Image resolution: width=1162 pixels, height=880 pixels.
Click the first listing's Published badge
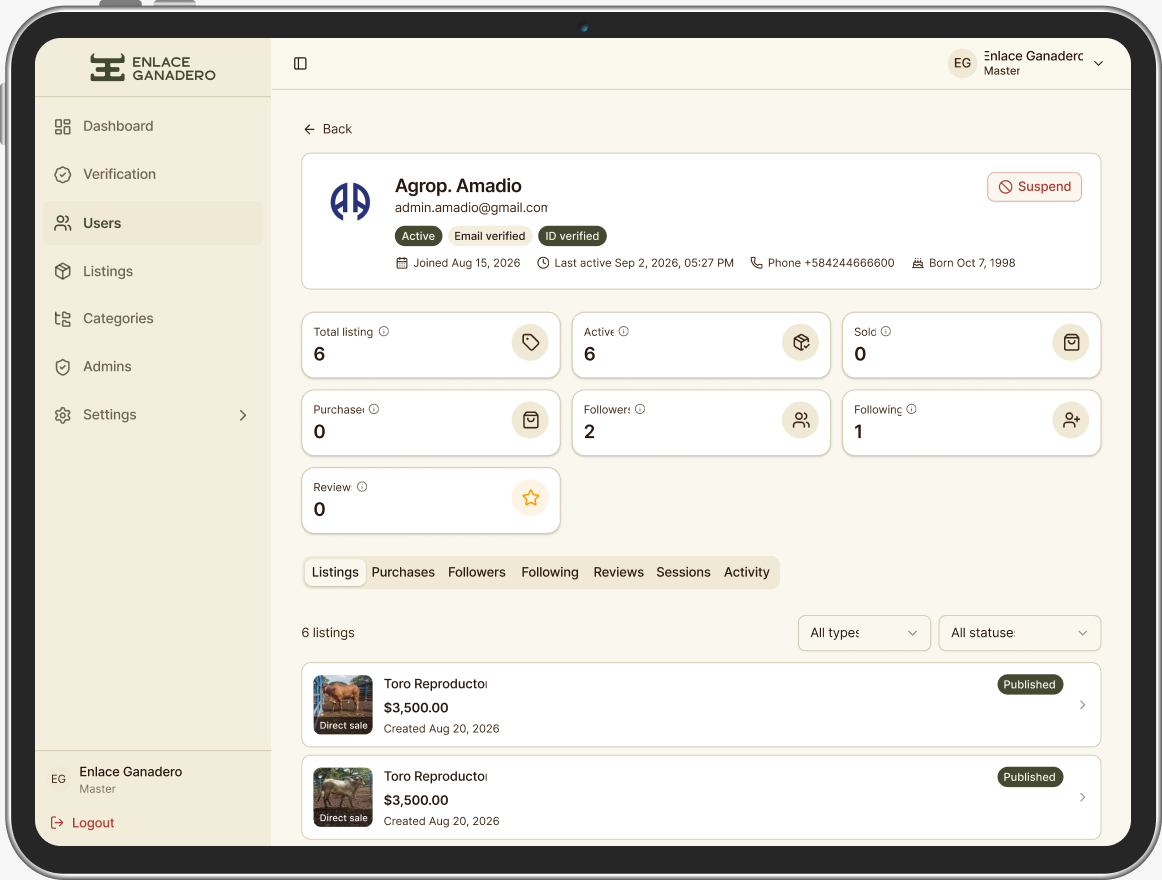pos(1030,684)
